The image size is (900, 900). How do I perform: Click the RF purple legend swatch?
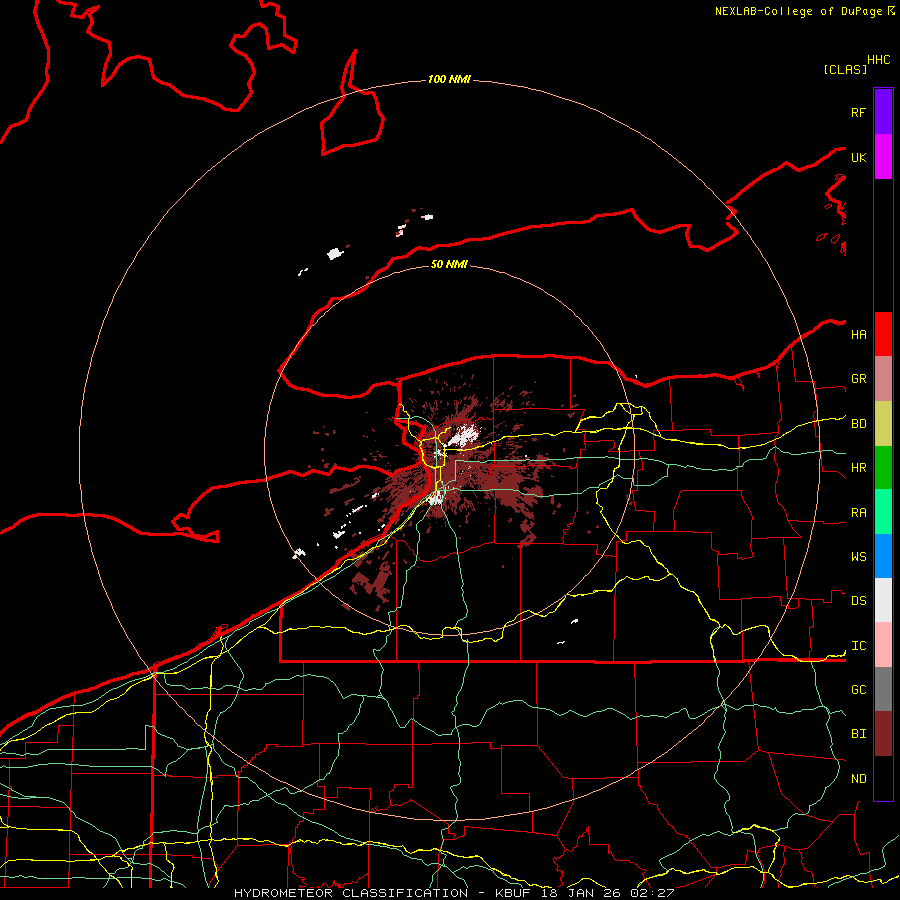pos(883,112)
